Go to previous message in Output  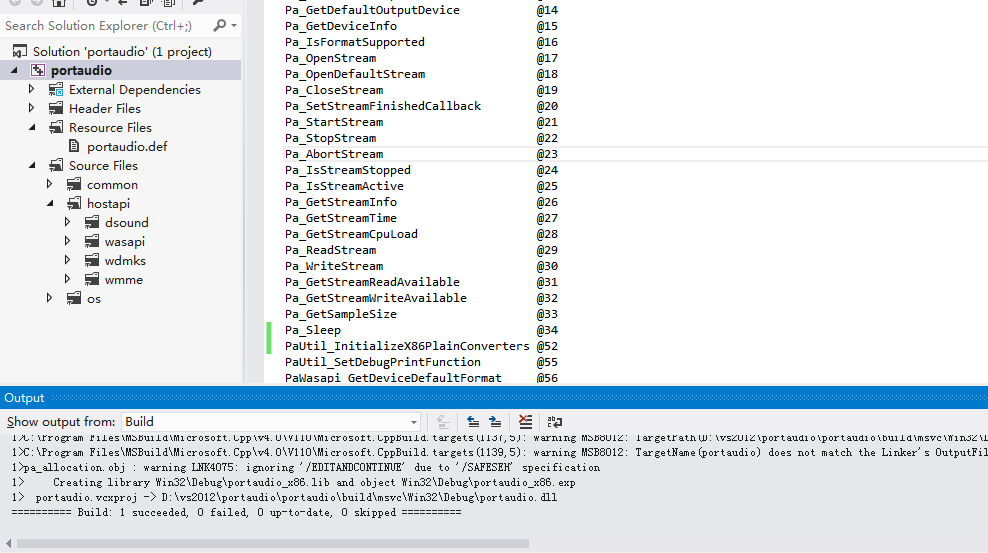(x=473, y=421)
